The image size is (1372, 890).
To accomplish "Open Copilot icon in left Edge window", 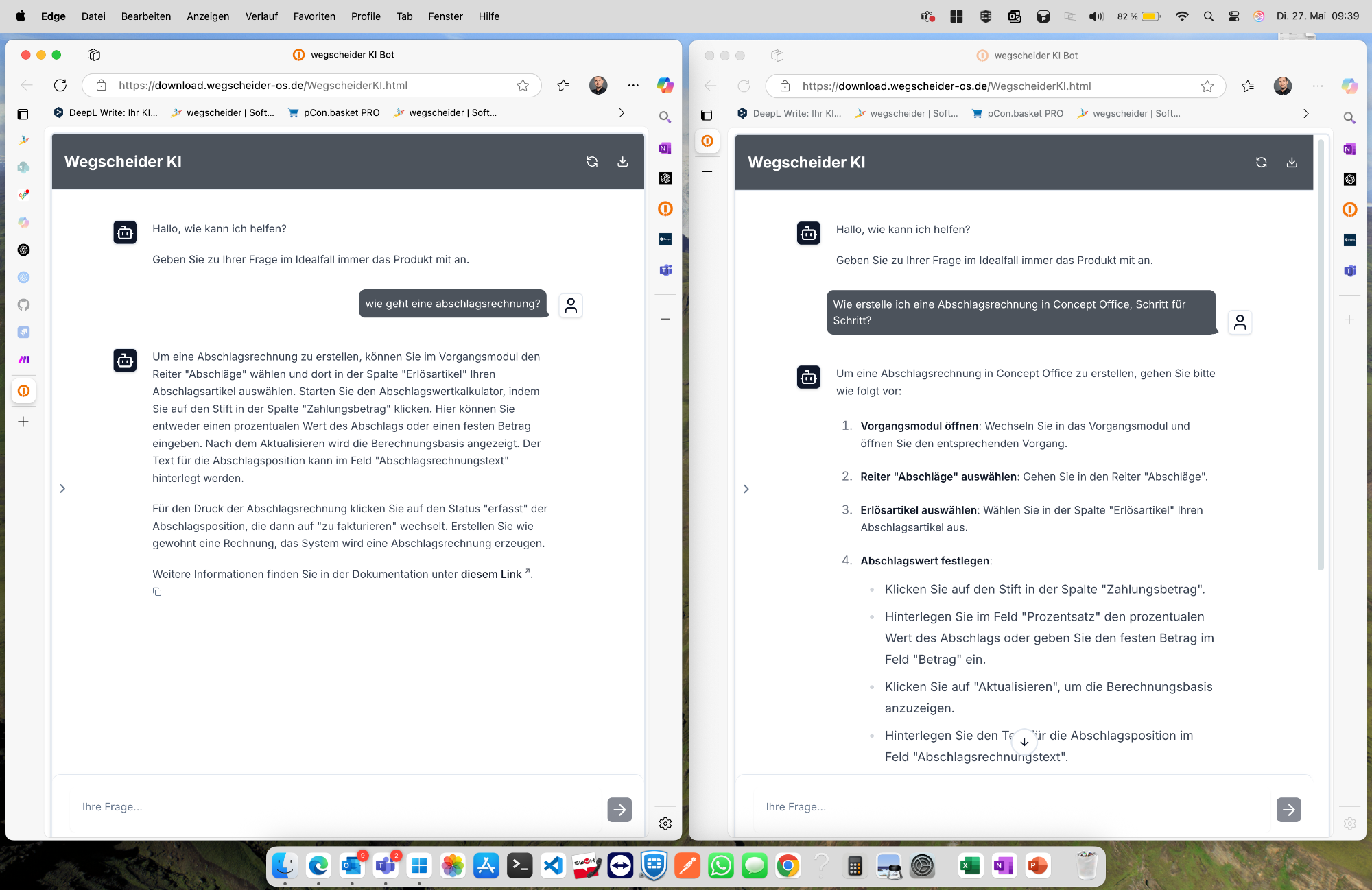I will point(665,85).
